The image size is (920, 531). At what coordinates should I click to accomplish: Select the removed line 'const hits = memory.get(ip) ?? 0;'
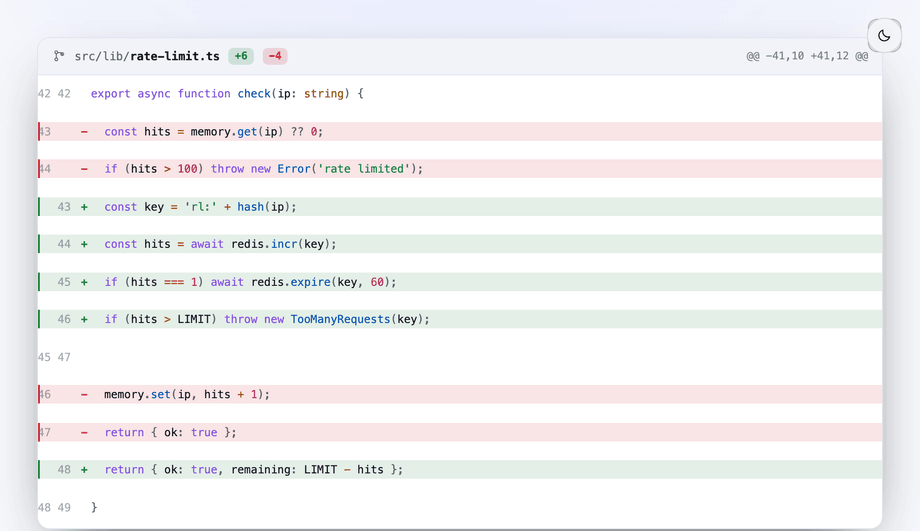point(460,131)
